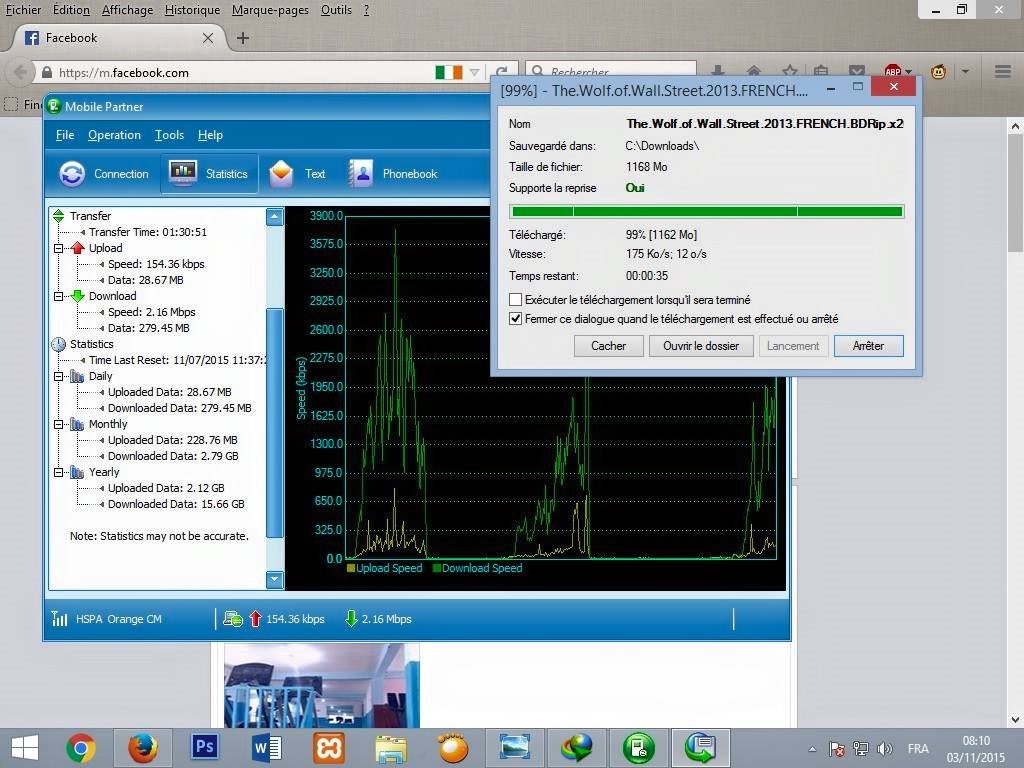
Task: Open the monkey face extension icon
Action: click(x=938, y=71)
